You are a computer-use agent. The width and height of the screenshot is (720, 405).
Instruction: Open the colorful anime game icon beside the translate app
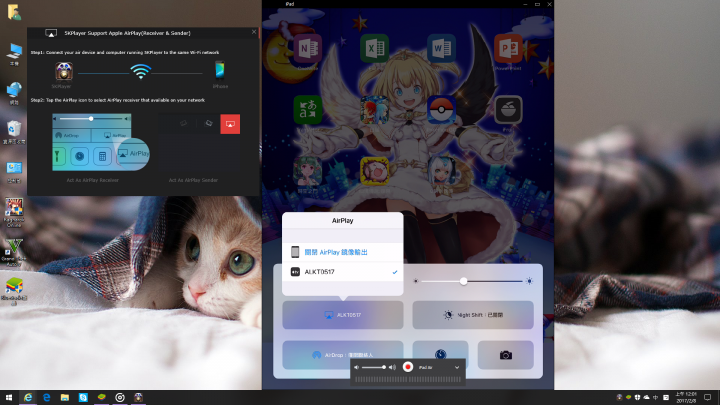coord(374,110)
